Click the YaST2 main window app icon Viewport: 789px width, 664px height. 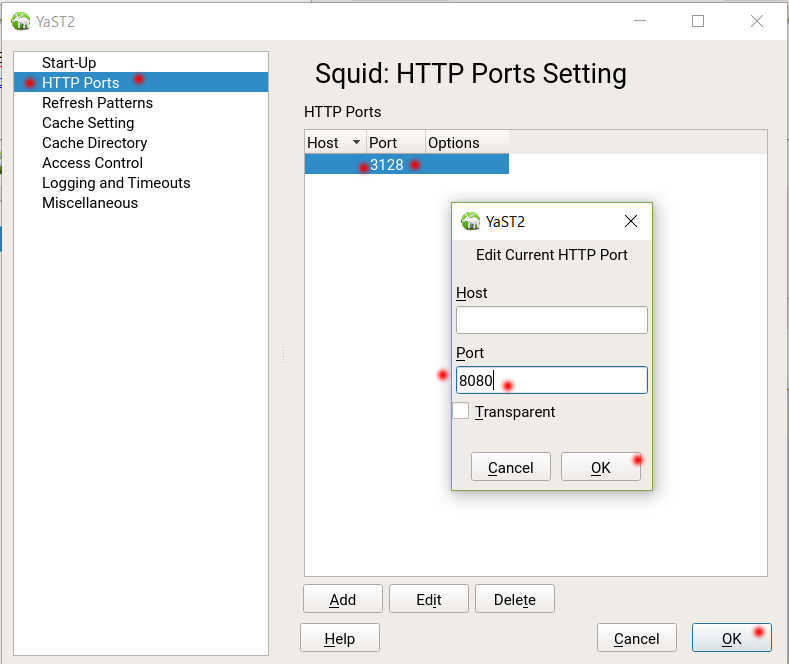click(21, 21)
